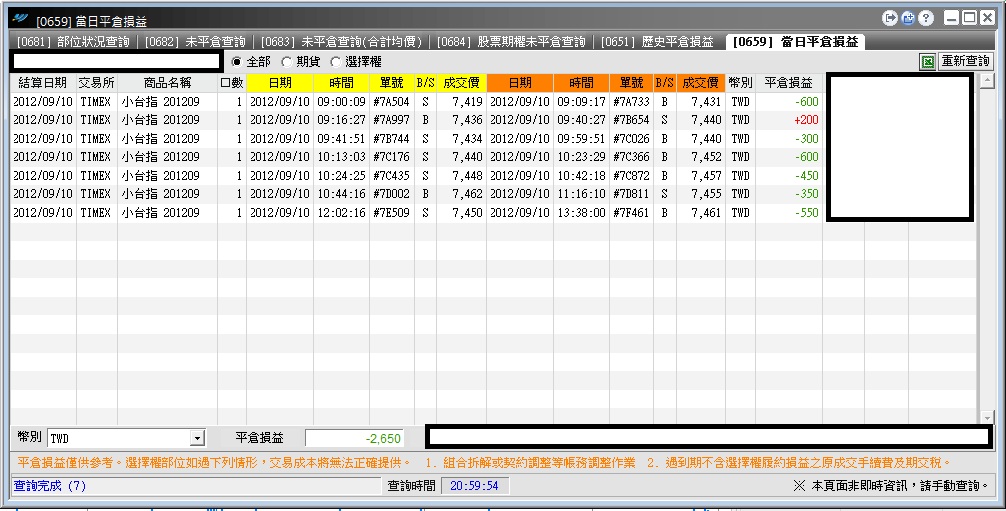The height and width of the screenshot is (511, 1006).
Task: Select the 期貨 radio button
Action: pyautogui.click(x=286, y=62)
